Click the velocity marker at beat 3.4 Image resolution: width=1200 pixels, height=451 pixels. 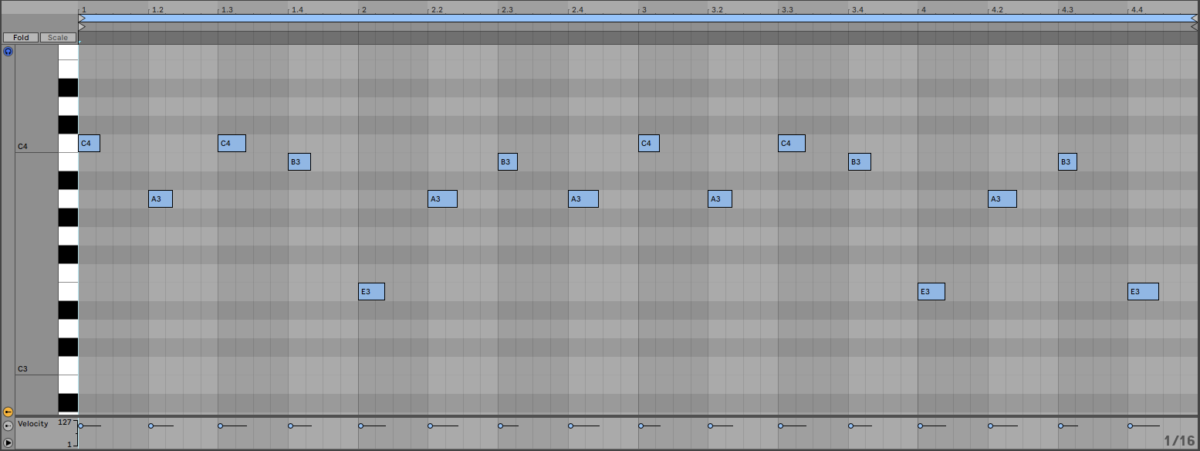pos(851,426)
